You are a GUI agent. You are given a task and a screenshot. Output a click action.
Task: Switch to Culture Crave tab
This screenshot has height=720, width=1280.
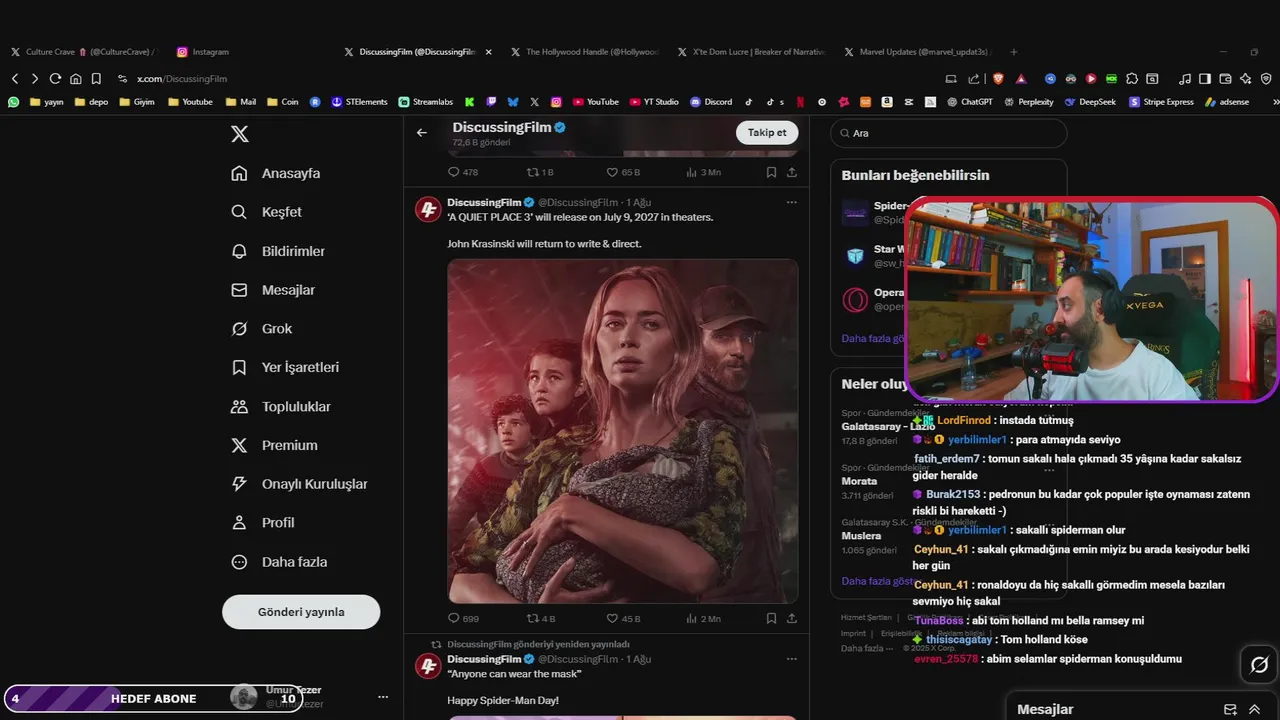85,52
